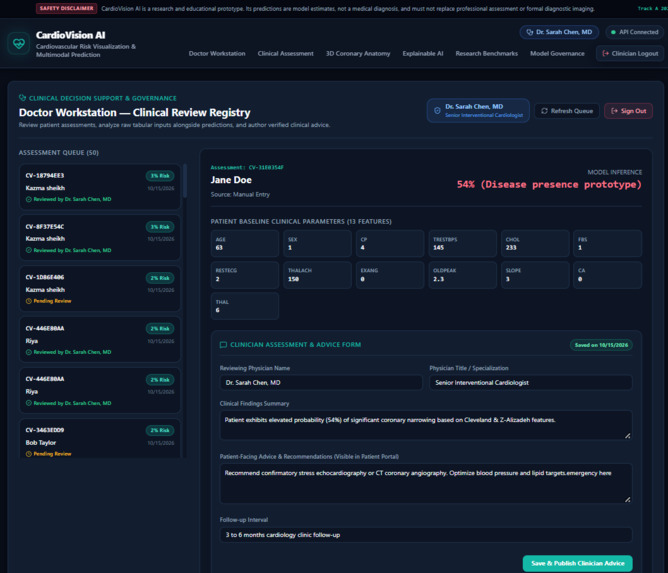Switch to the Explainable AI tab

(x=423, y=53)
